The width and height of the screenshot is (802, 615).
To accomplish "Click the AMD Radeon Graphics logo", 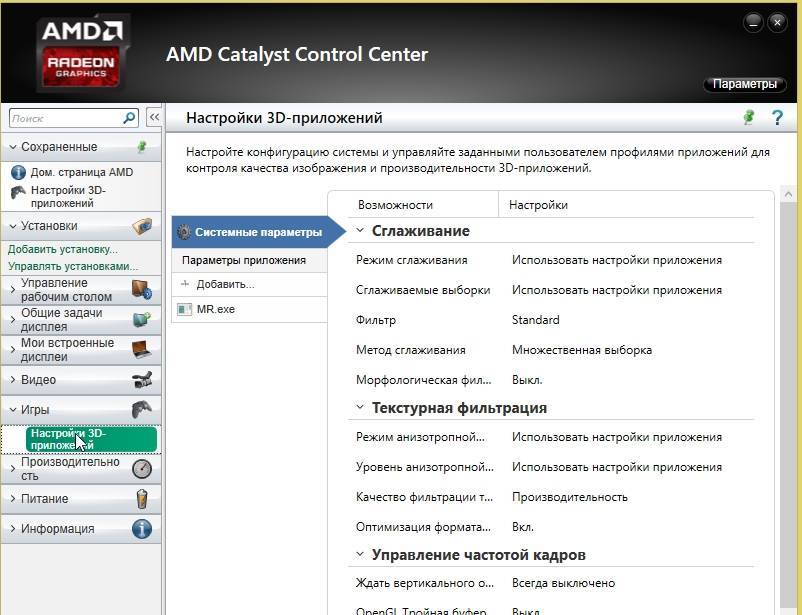I will tap(83, 53).
